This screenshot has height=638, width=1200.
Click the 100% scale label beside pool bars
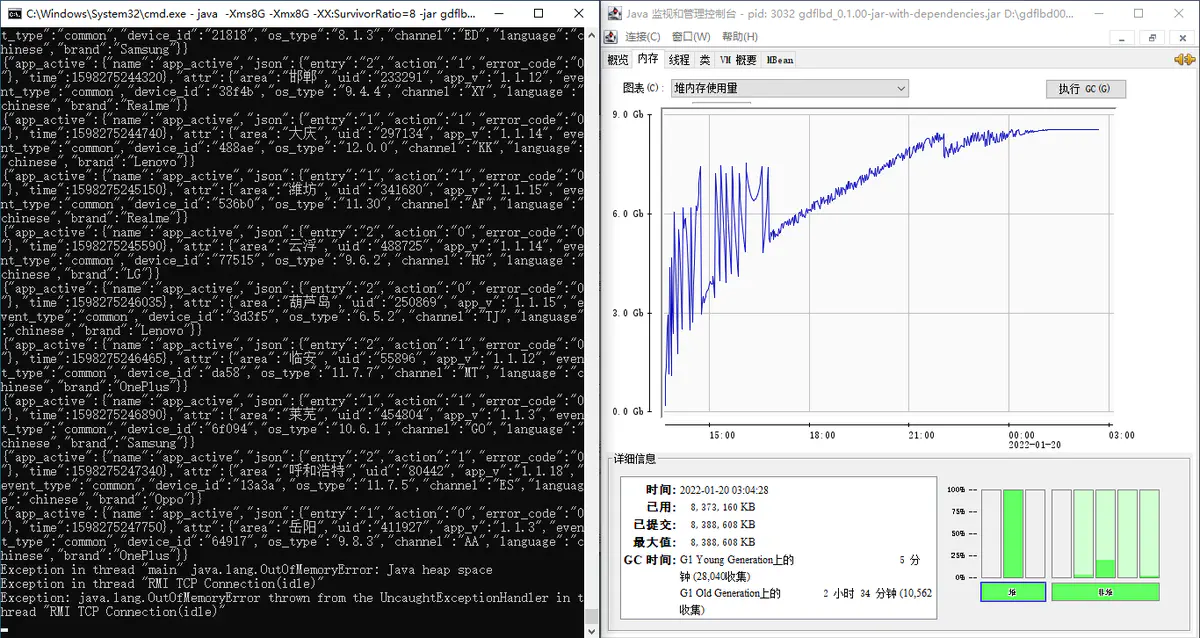pos(955,489)
